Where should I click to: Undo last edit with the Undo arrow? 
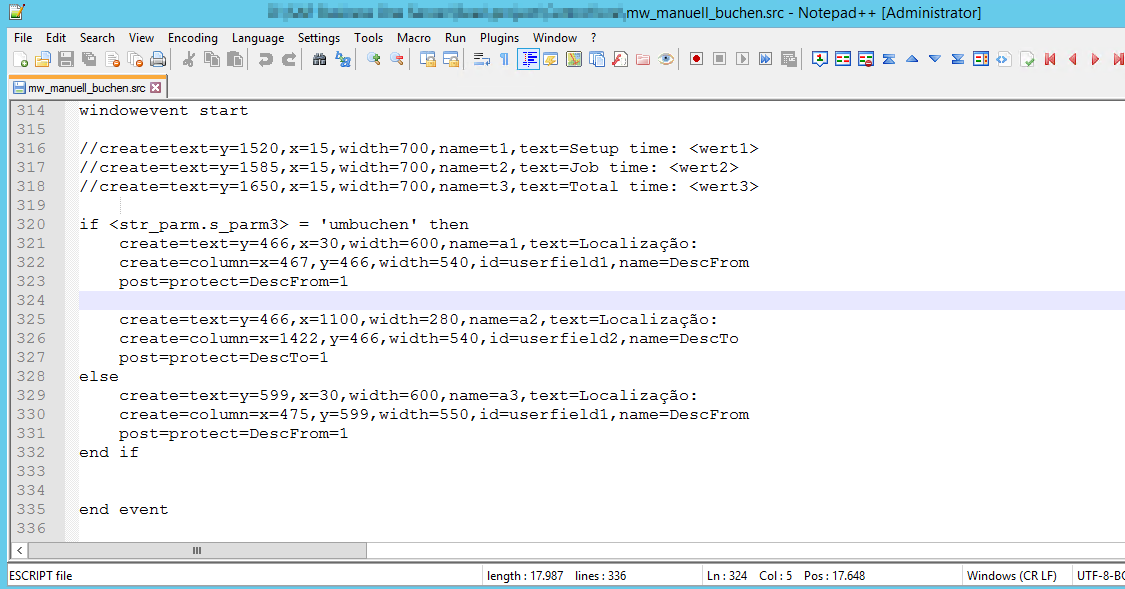[265, 60]
